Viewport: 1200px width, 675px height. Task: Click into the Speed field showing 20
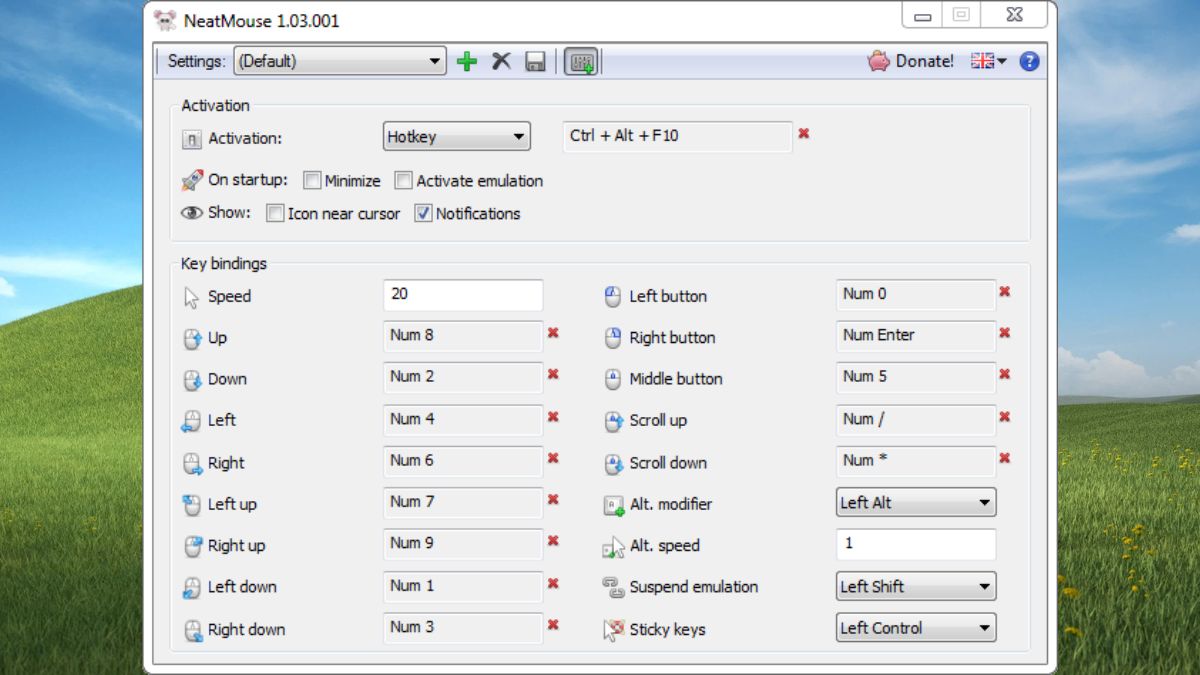click(463, 295)
